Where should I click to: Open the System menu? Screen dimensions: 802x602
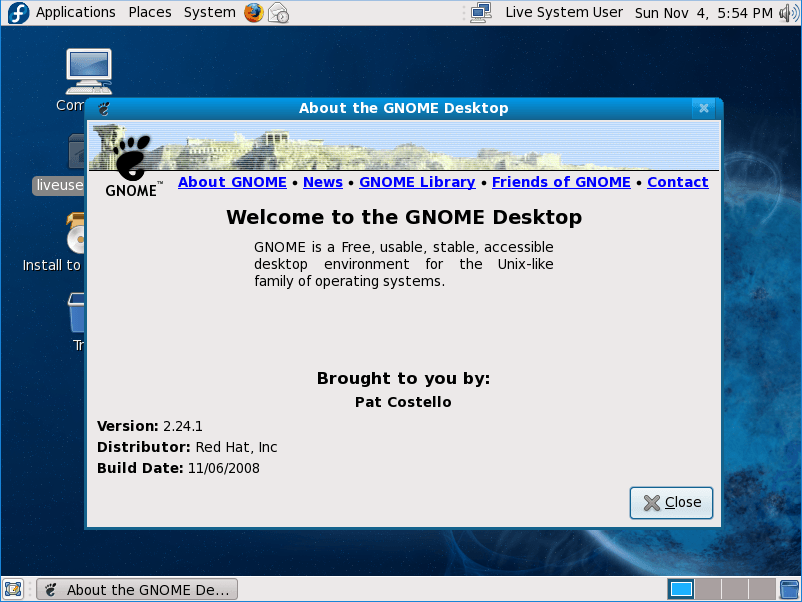[x=210, y=13]
